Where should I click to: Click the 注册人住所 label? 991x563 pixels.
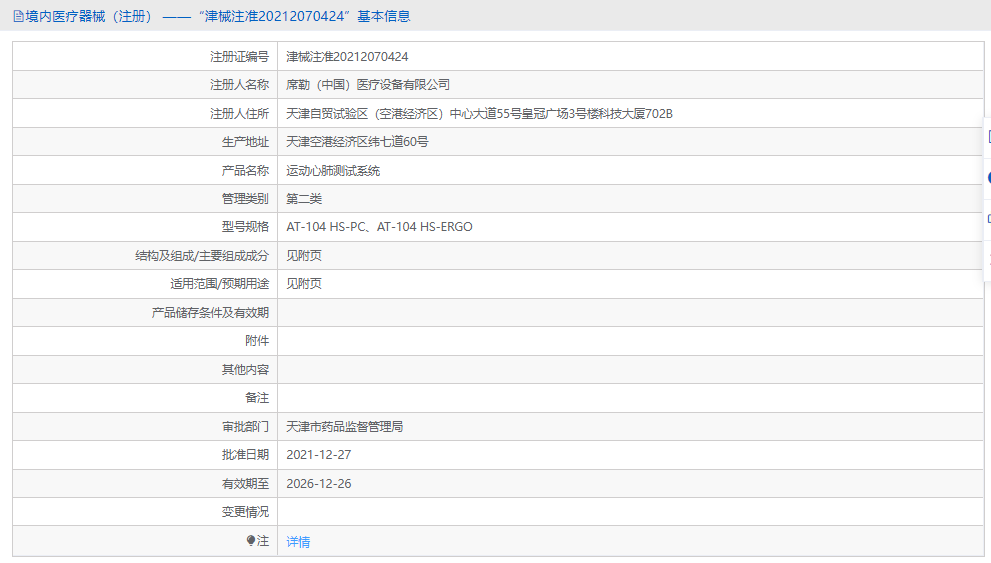coord(240,114)
